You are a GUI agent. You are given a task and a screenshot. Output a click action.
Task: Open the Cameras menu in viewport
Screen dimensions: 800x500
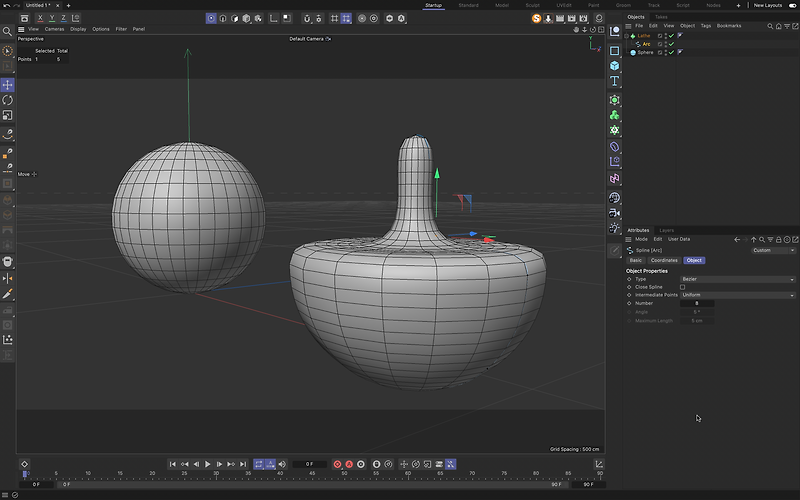54,29
